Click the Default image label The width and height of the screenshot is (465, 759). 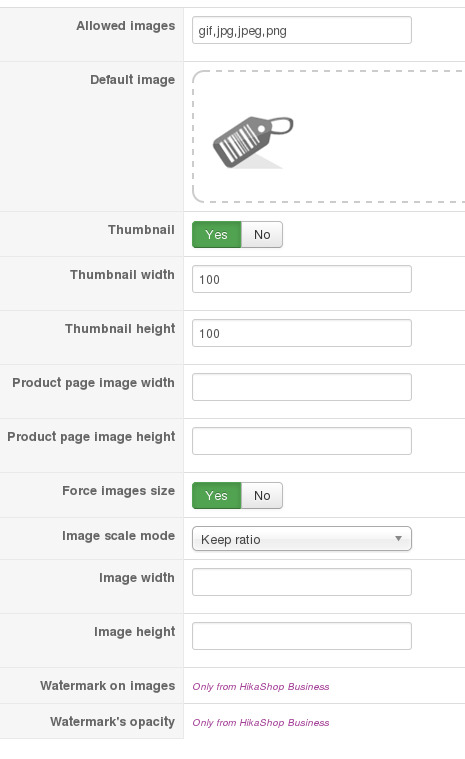(133, 79)
